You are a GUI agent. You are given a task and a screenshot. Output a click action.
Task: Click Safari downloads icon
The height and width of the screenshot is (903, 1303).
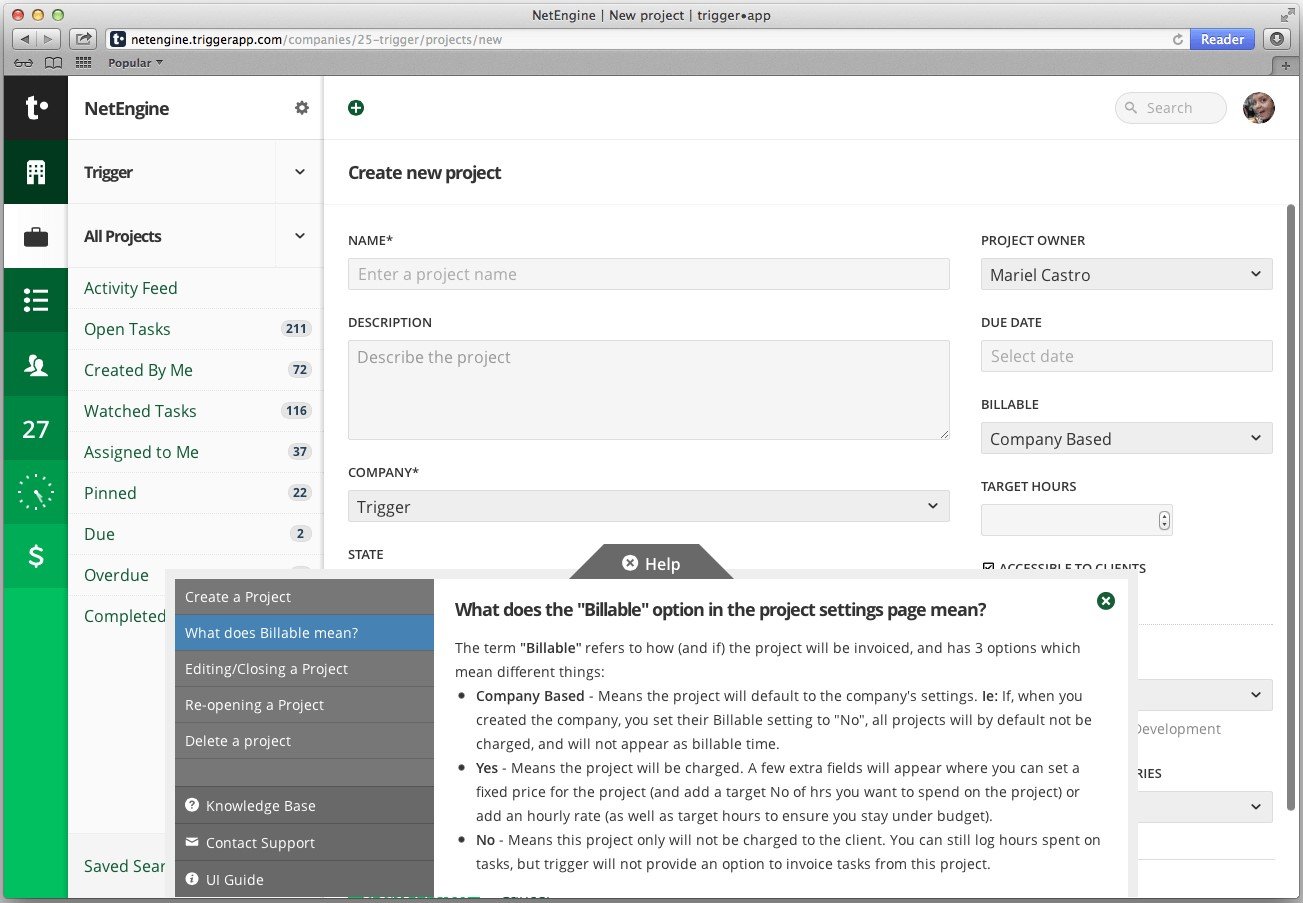pos(1277,39)
